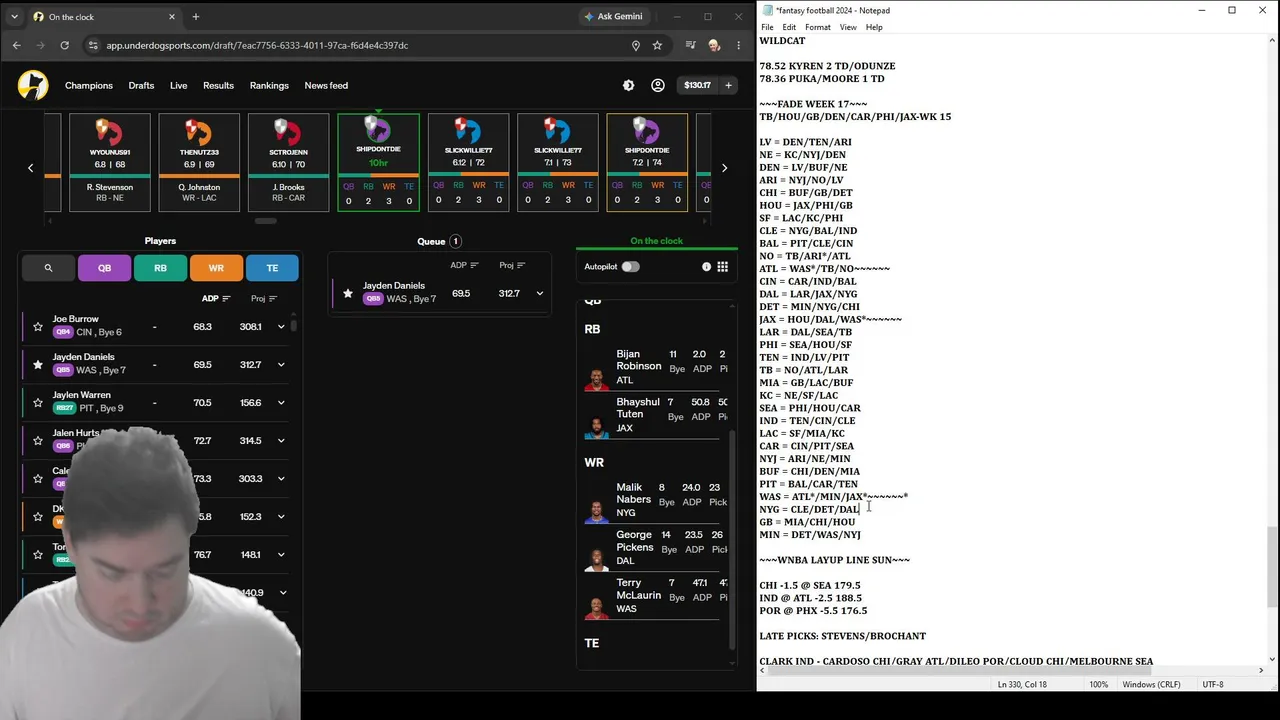Select SHIPDONTDIE 10hr on-clock card
This screenshot has width=1280, height=720.
378,162
